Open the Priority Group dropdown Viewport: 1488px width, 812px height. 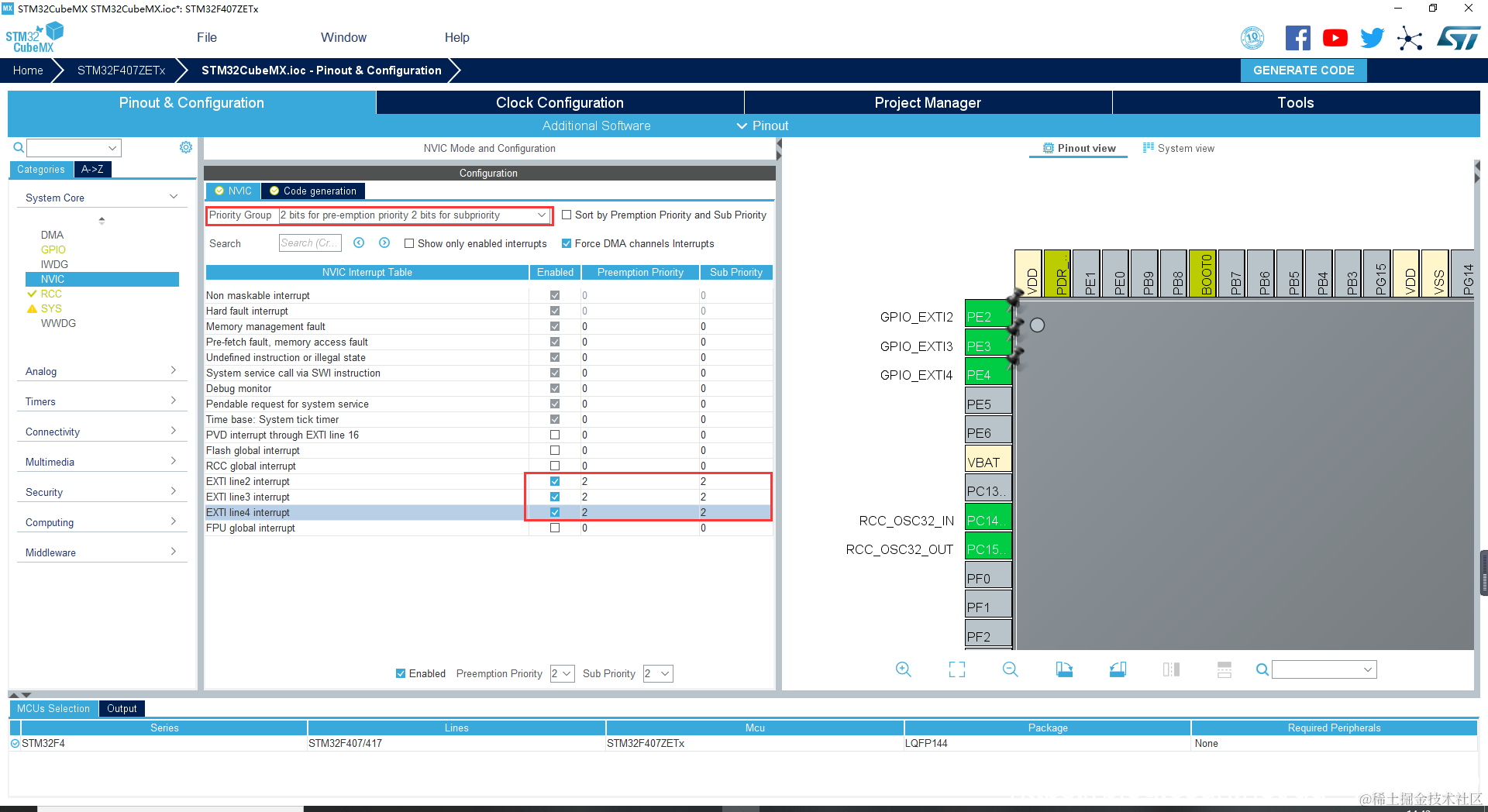tap(414, 215)
